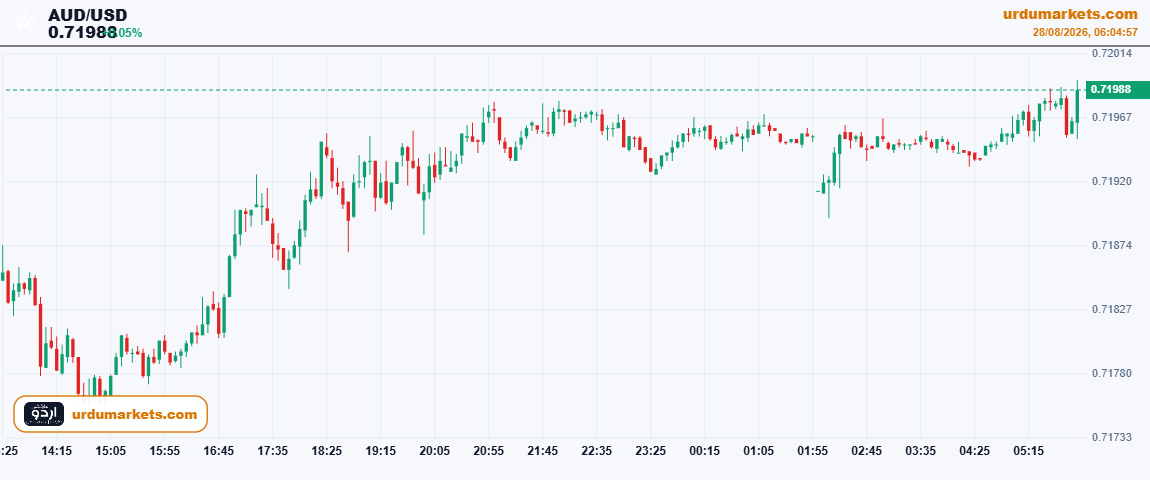Click the AUD/USD pair title
The width and height of the screenshot is (1150, 480).
coord(87,15)
